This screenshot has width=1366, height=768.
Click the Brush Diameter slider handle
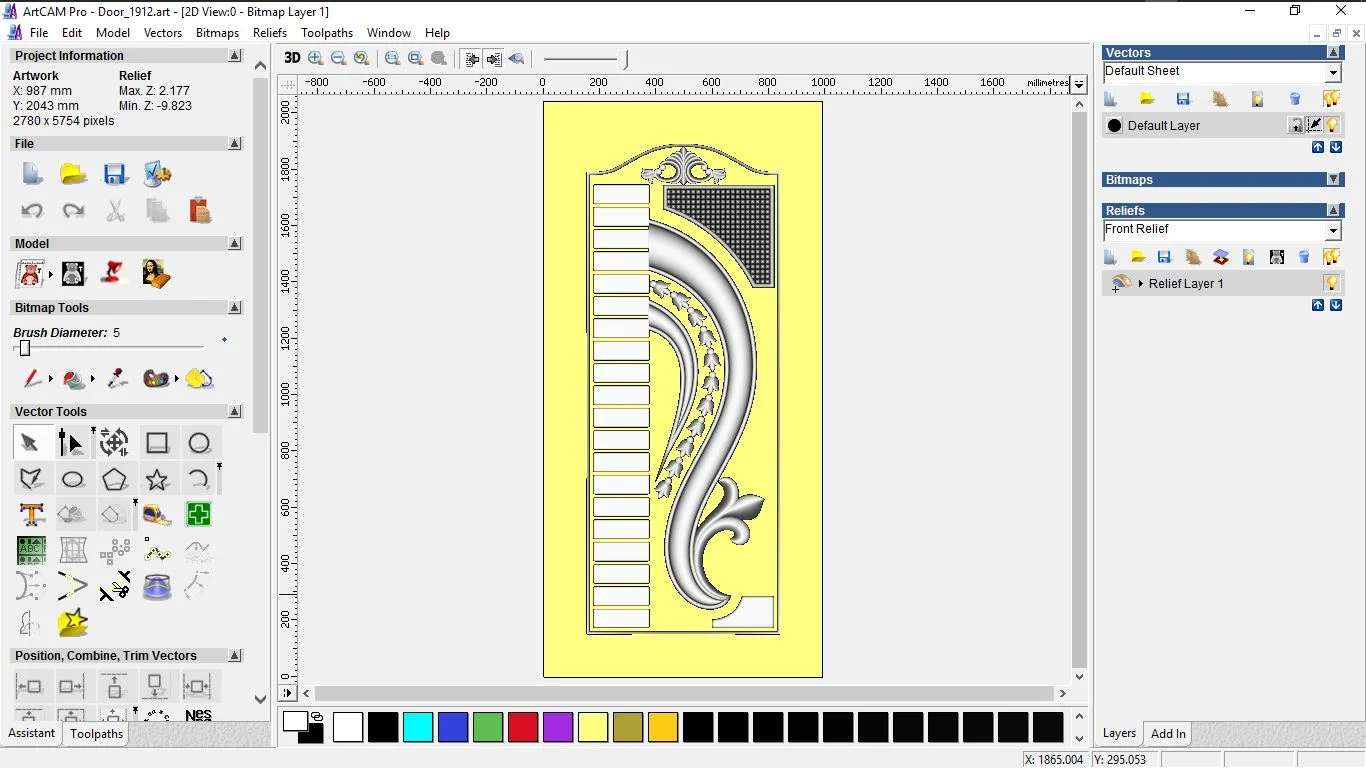point(25,348)
